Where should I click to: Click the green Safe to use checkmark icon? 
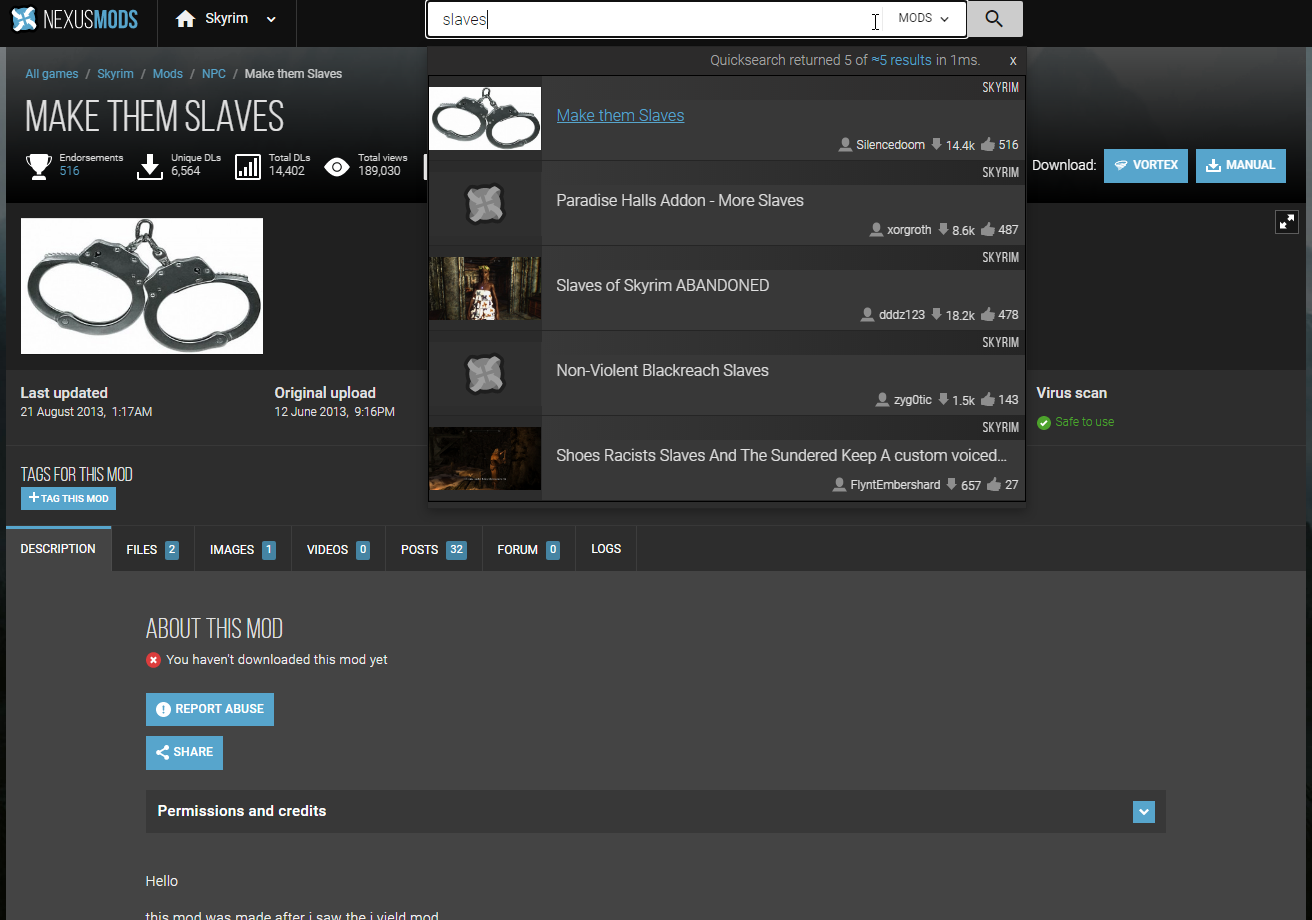(1044, 423)
